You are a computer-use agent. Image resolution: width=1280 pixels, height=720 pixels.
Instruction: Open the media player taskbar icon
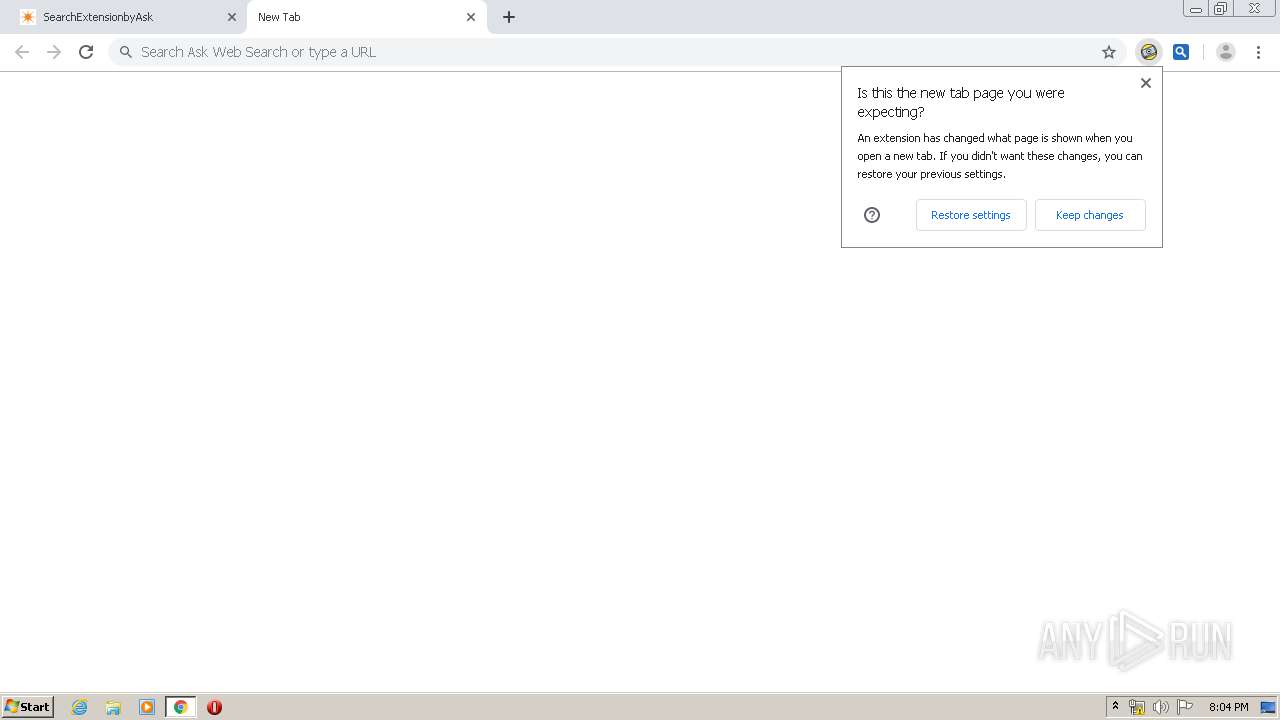147,707
